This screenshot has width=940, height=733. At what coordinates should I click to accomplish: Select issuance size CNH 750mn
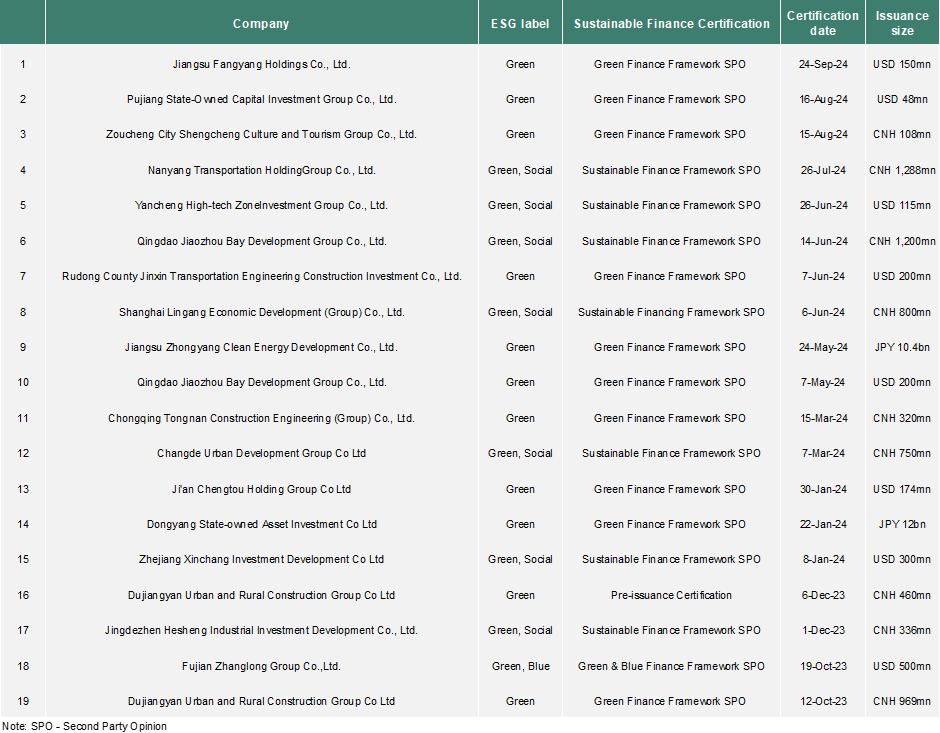[902, 453]
